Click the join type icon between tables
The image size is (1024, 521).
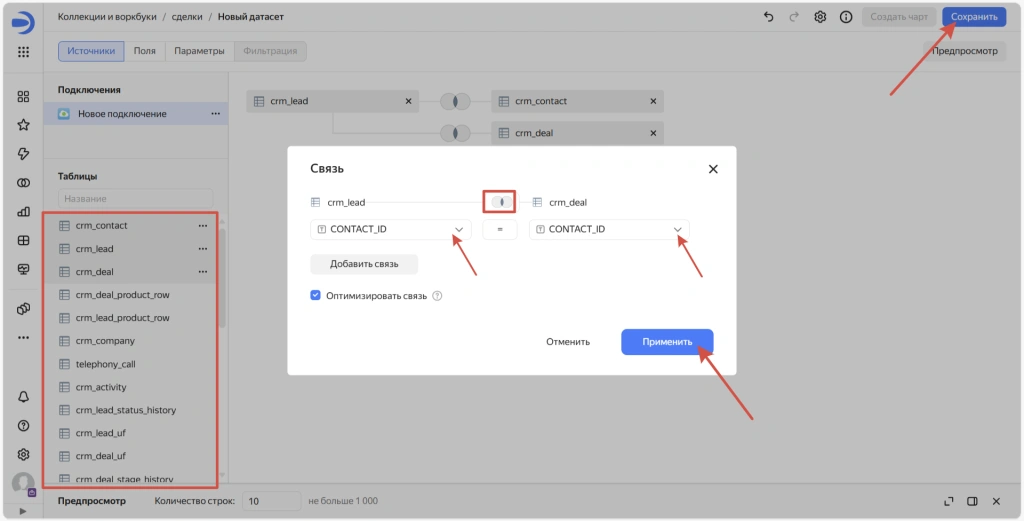coord(499,202)
